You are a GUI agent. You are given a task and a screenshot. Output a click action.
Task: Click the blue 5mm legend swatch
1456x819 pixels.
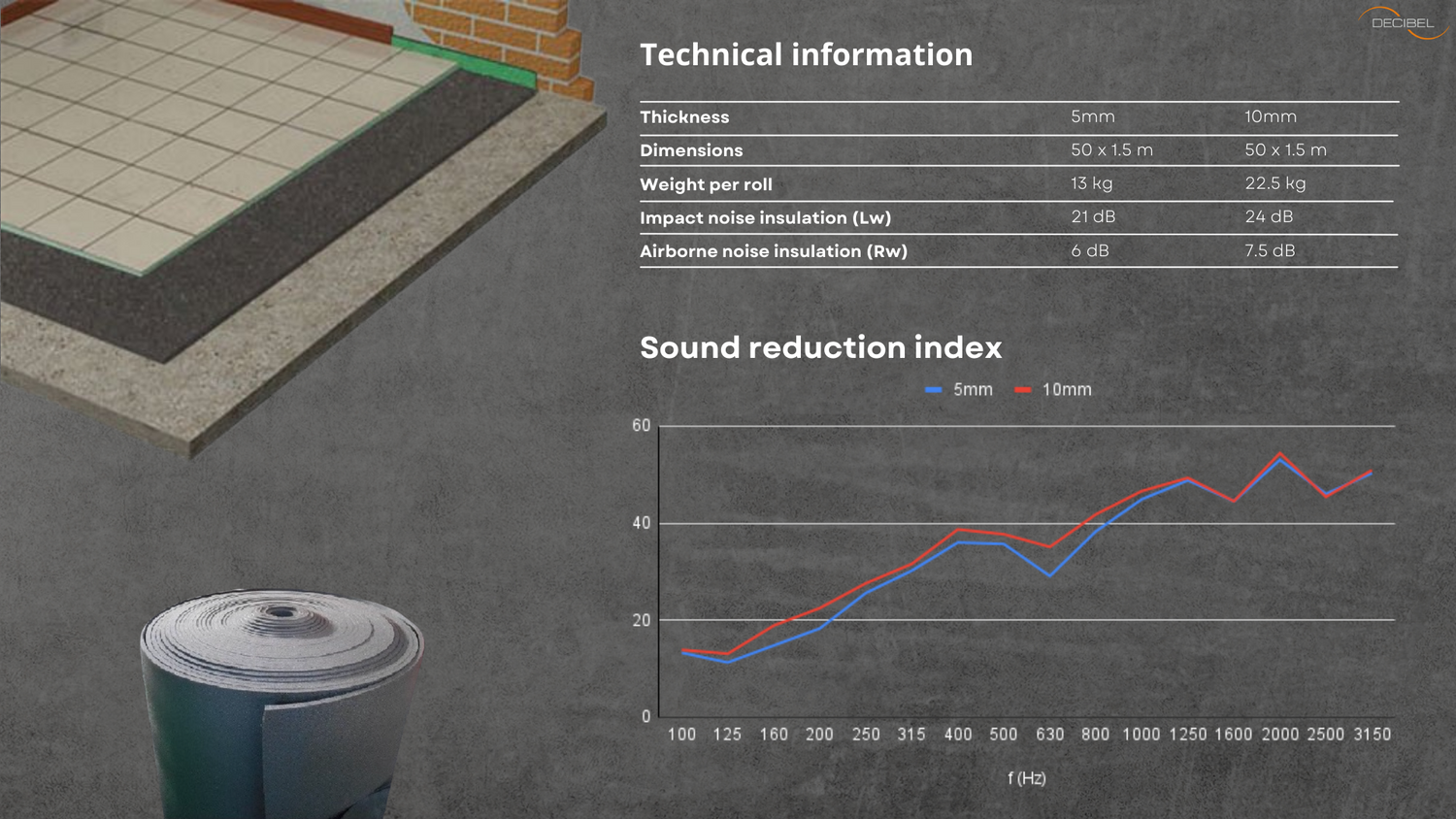coord(934,390)
